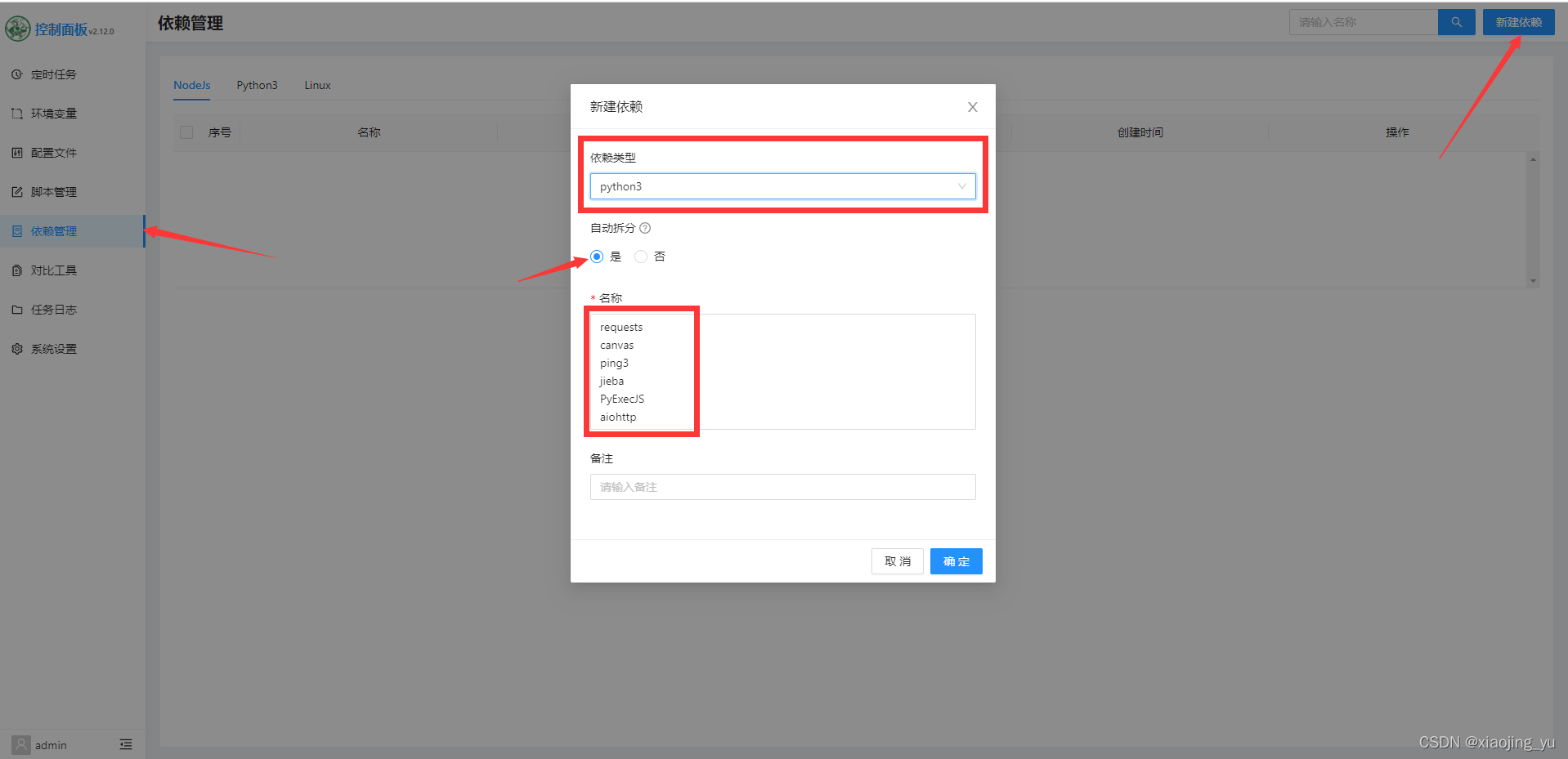Click the 备注 remark input field

pos(782,487)
